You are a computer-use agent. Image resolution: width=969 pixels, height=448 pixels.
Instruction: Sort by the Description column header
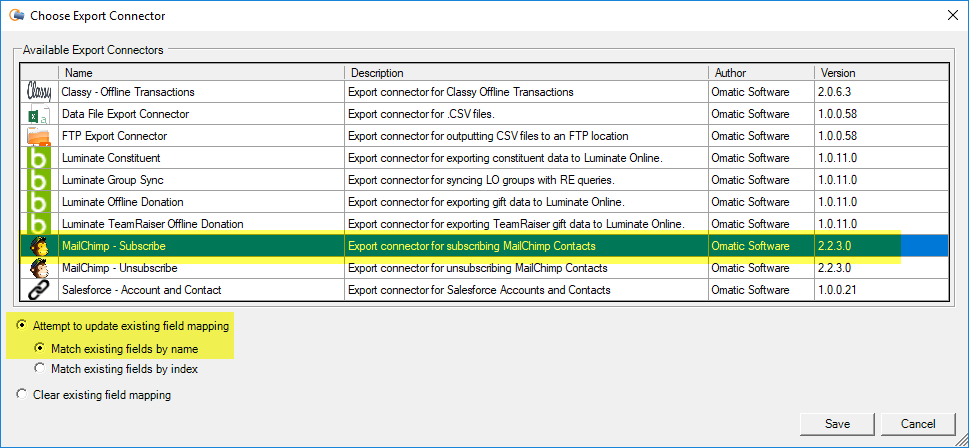527,72
